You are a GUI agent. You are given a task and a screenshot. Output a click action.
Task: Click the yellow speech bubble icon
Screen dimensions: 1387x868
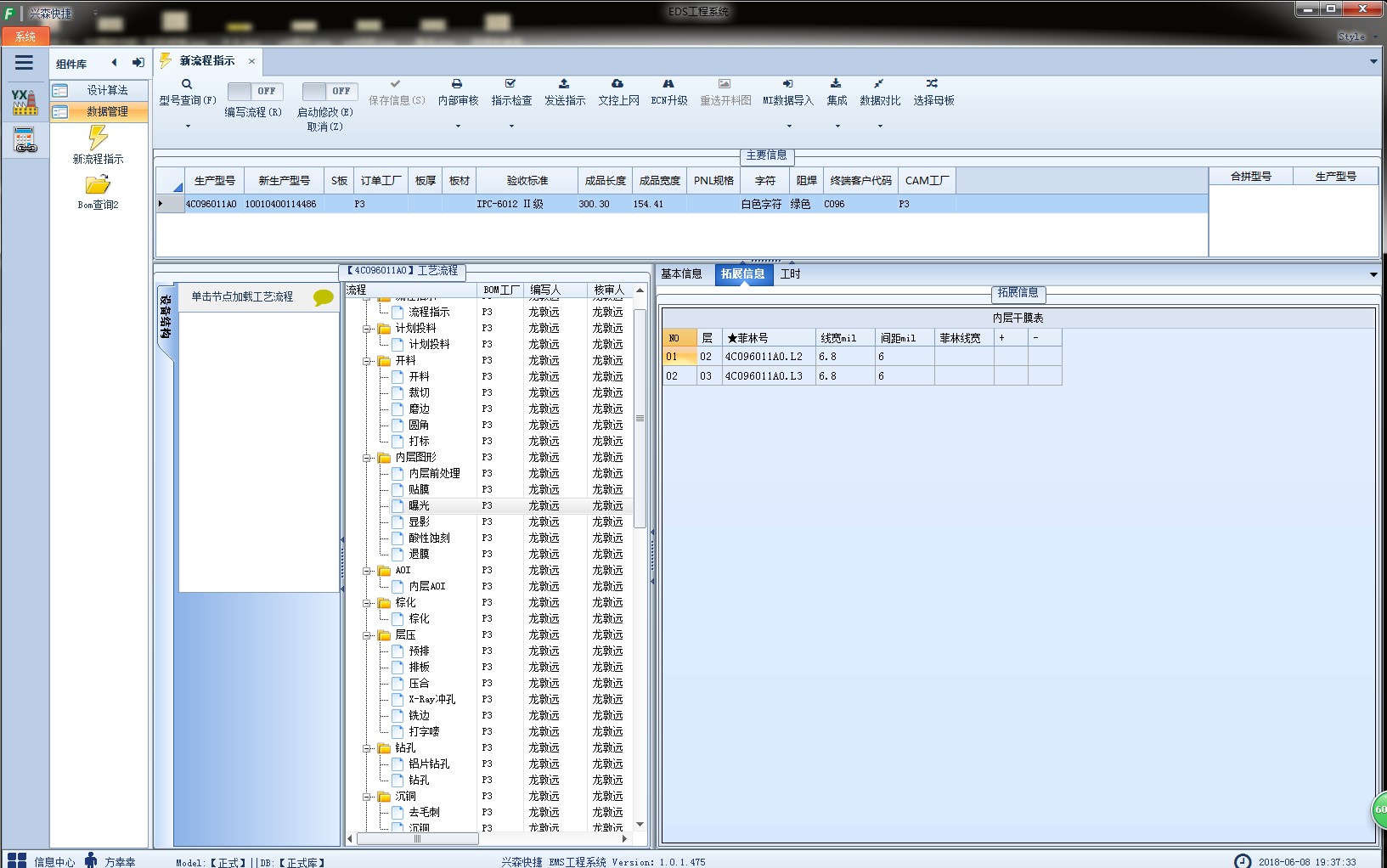coord(324,297)
